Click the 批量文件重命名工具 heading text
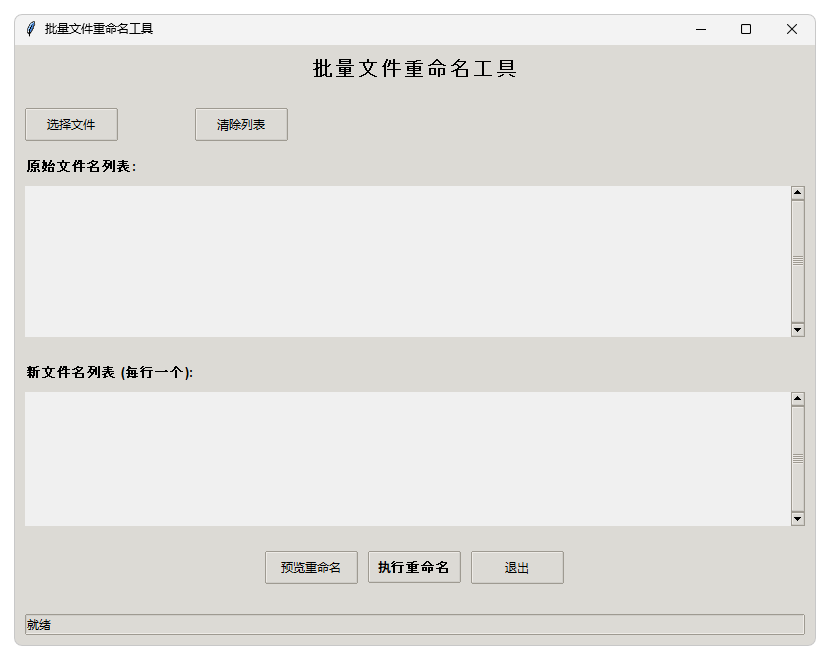 (x=413, y=67)
